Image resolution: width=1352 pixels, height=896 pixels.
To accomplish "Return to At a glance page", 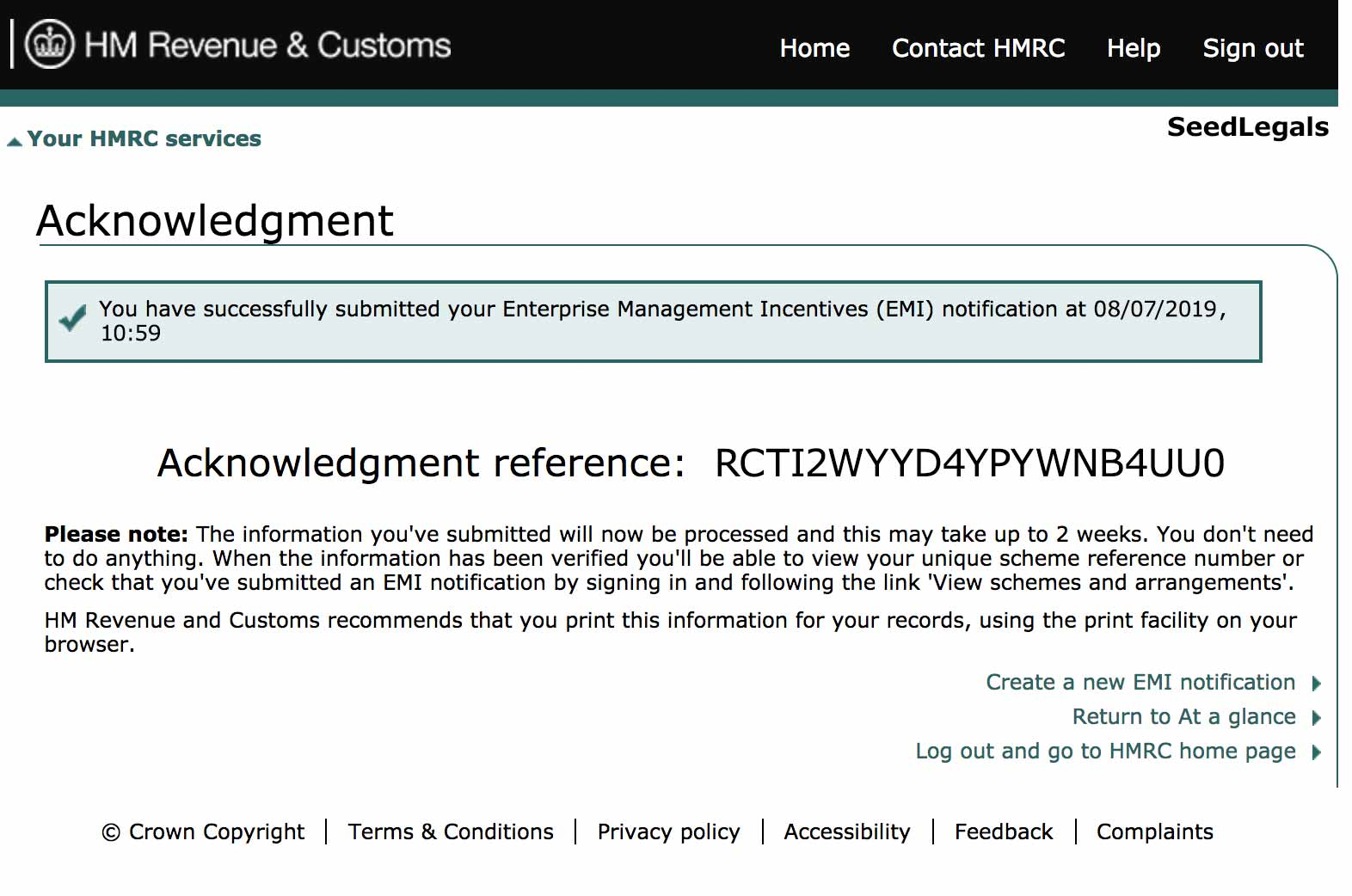I will (1183, 717).
